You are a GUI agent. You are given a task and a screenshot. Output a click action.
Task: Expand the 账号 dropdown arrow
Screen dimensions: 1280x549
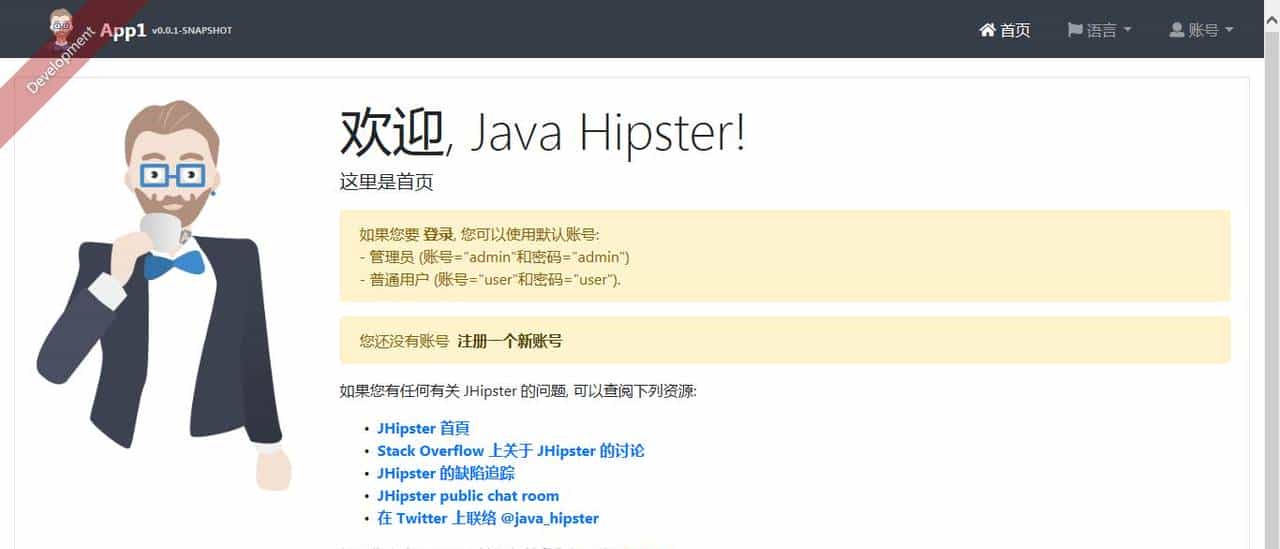click(x=1229, y=30)
